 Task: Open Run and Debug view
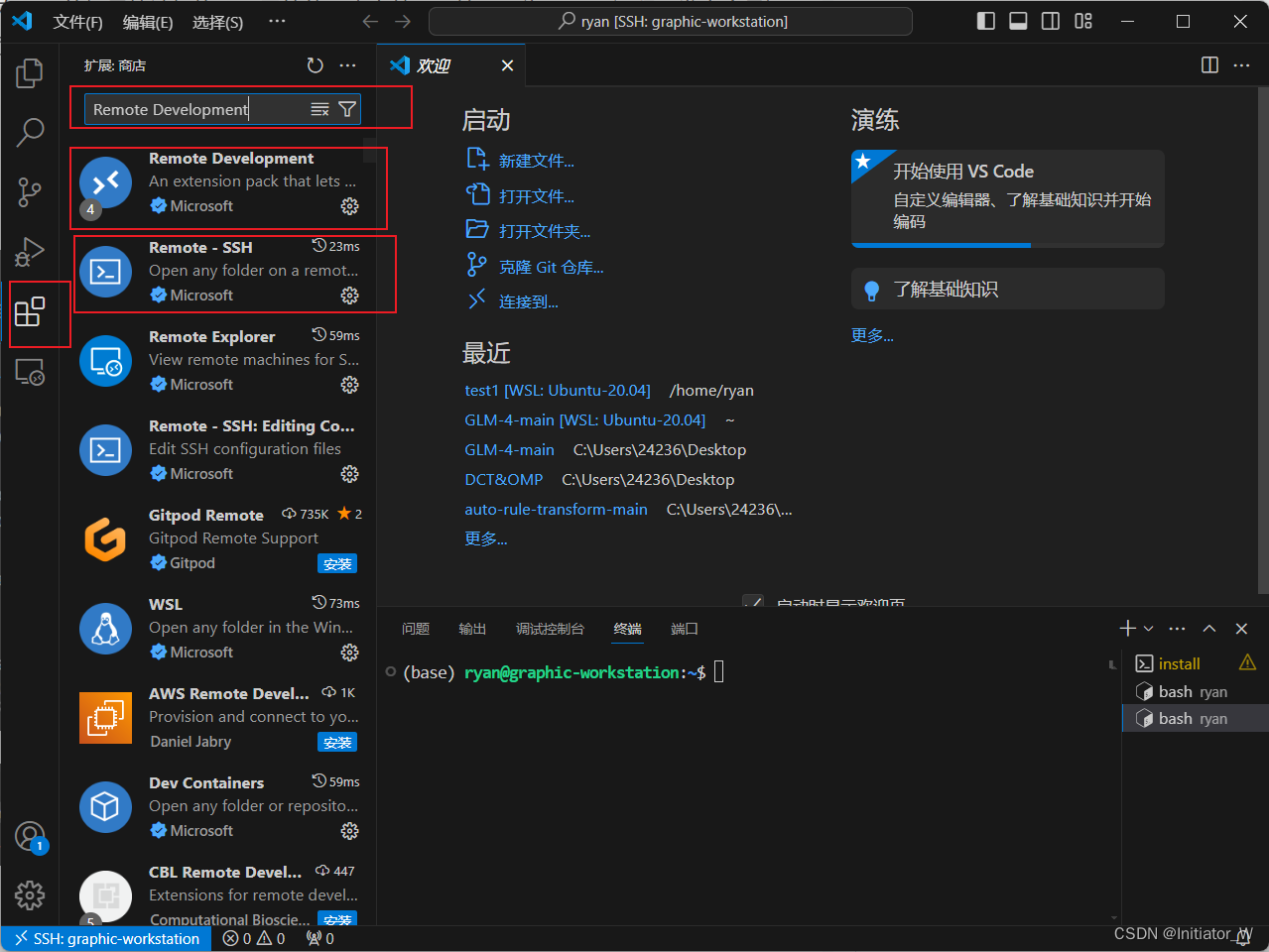pyautogui.click(x=30, y=252)
